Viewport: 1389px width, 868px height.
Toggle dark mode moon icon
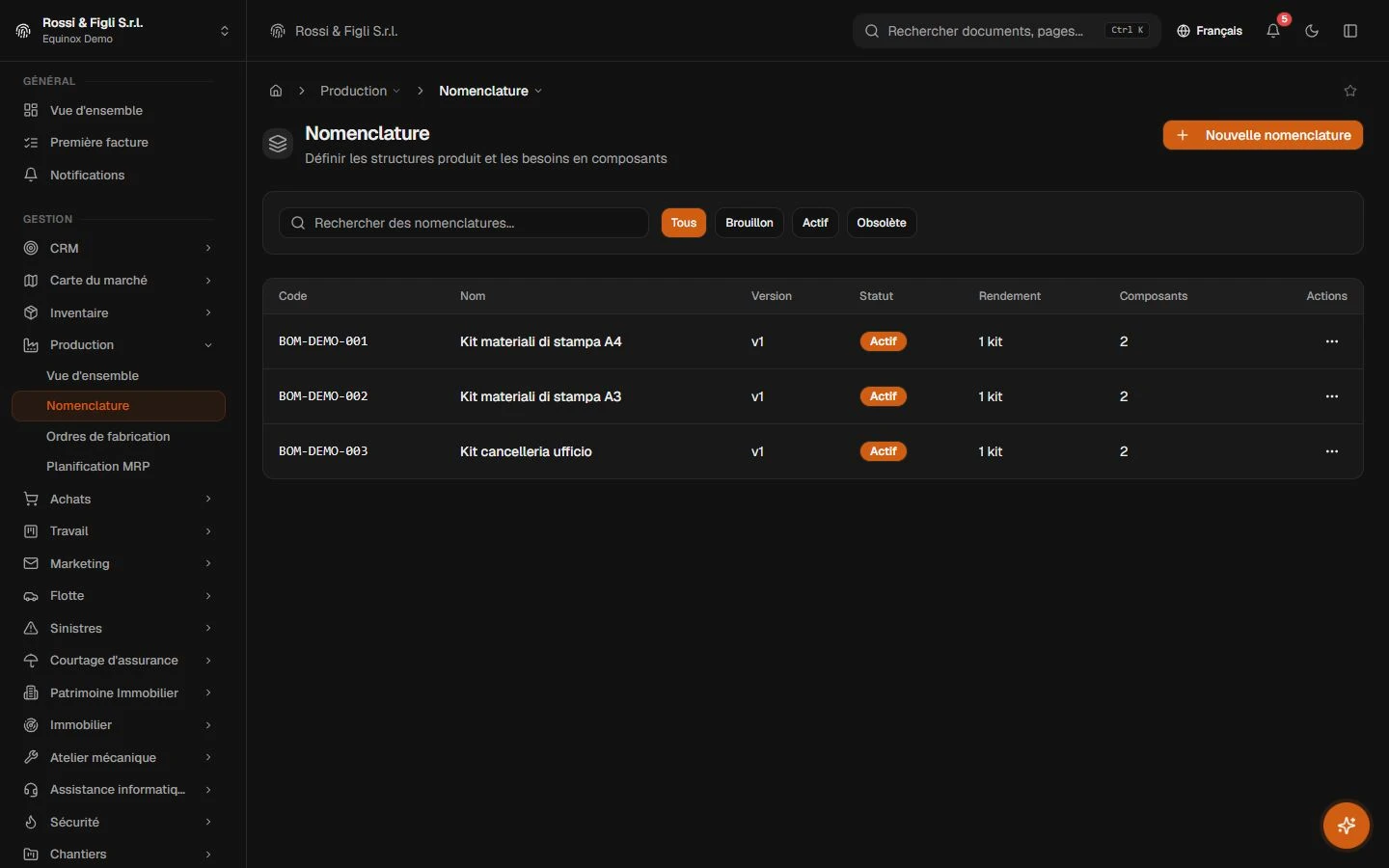[x=1312, y=31]
